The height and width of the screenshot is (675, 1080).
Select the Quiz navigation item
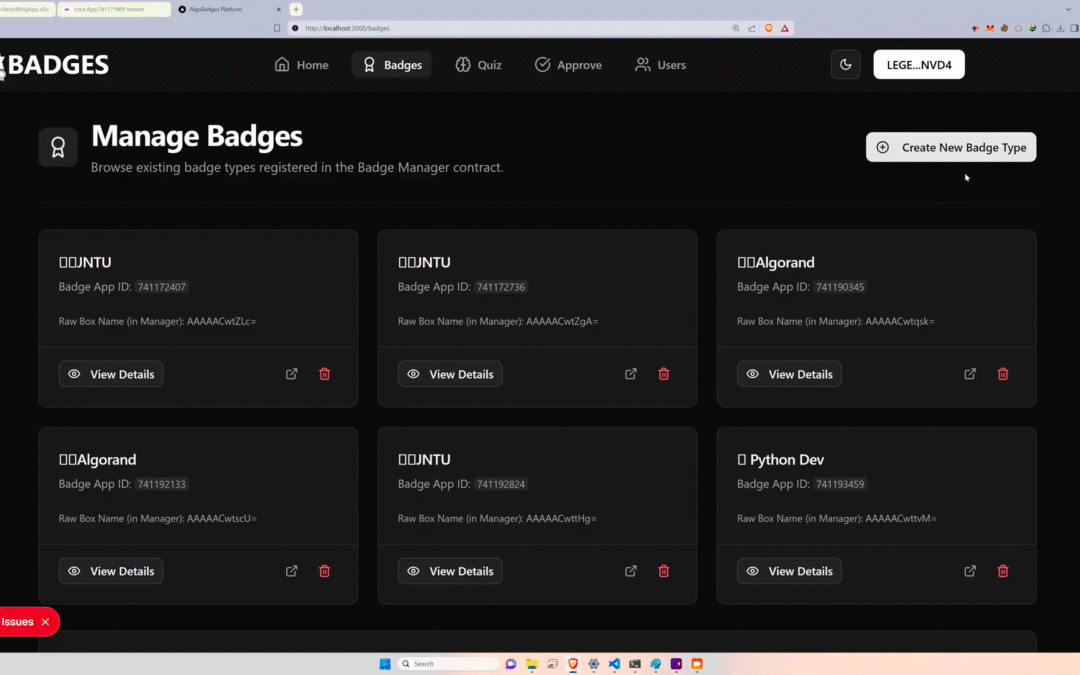tap(478, 64)
